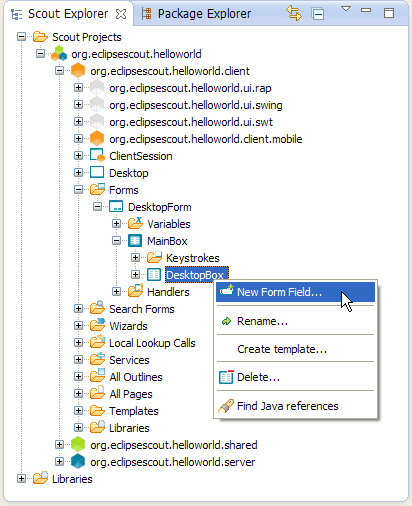The width and height of the screenshot is (412, 506).
Task: Click the orange client.mobile bundle icon
Action: pos(97,139)
